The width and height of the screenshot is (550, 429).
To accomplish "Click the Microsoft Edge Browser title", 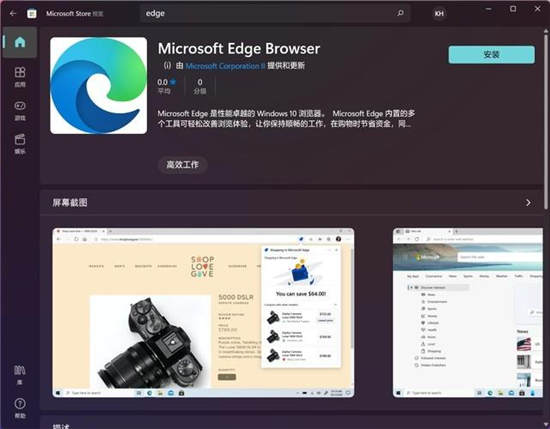I will tap(239, 48).
